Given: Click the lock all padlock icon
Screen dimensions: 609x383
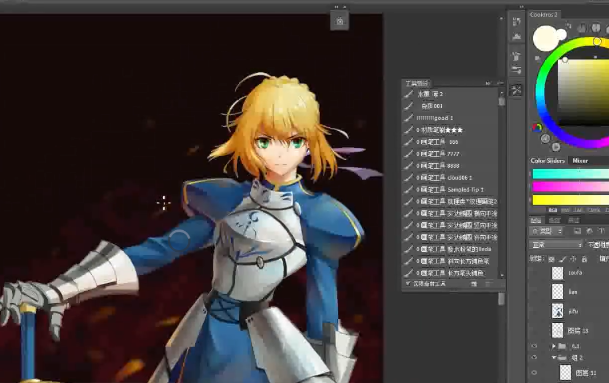Looking at the screenshot, I should 584,259.
